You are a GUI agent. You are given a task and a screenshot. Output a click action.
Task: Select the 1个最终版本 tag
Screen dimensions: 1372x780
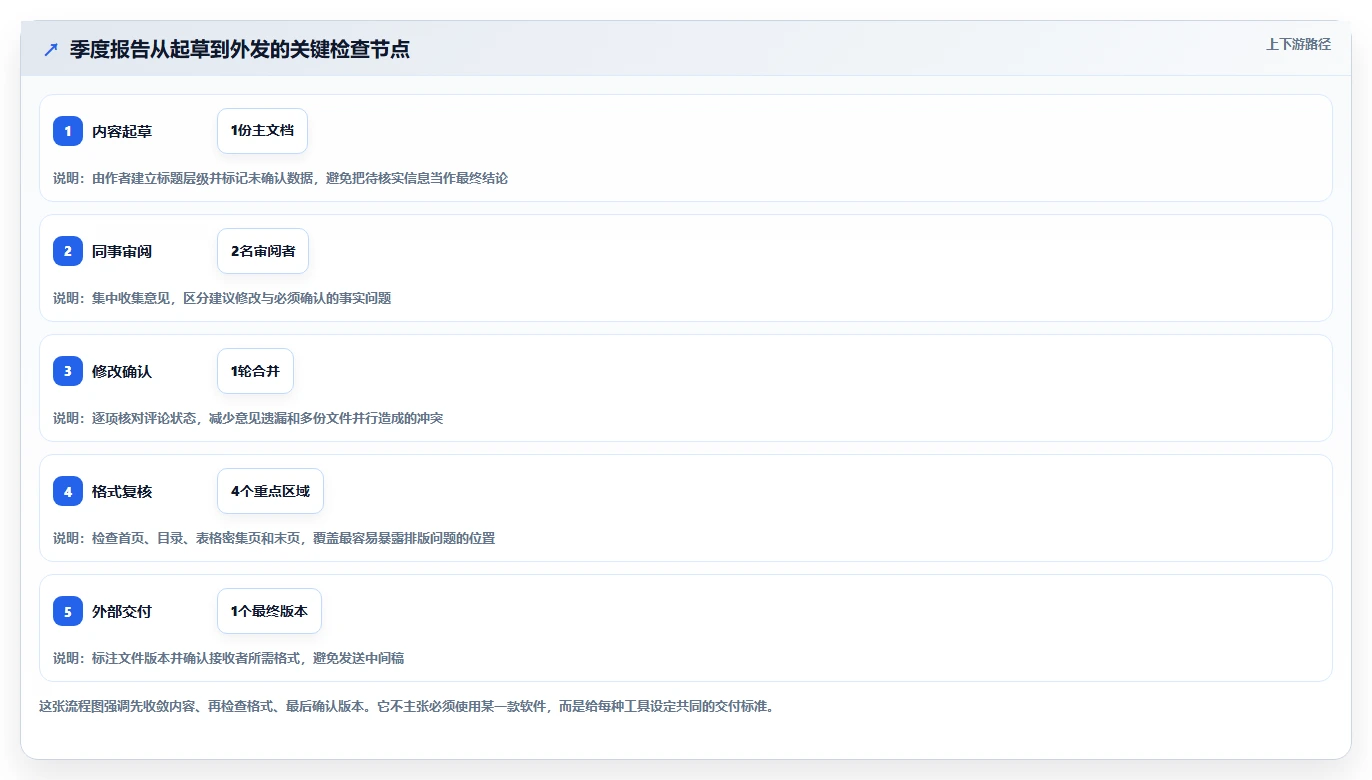[269, 611]
